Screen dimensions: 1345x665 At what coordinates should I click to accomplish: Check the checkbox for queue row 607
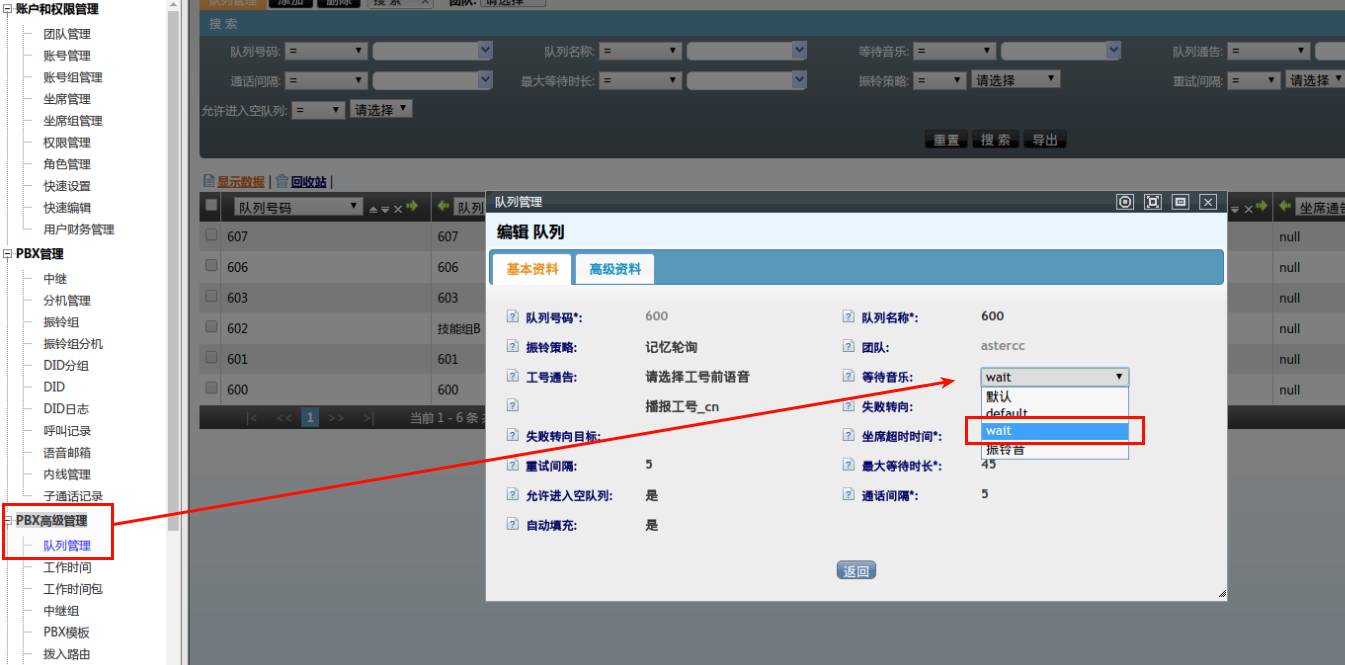coord(211,235)
